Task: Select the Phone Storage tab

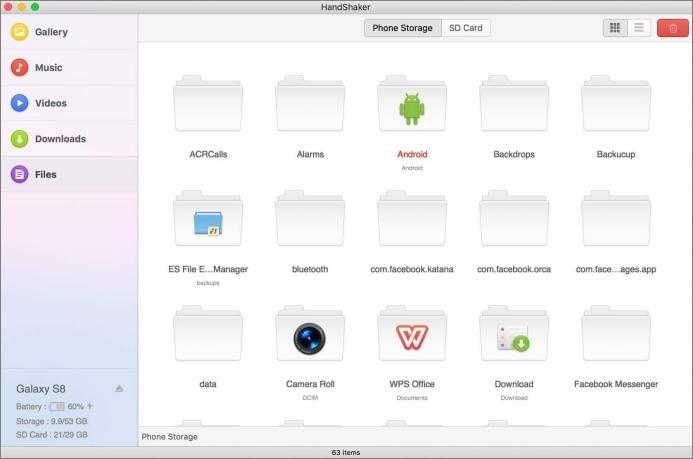Action: coord(402,28)
